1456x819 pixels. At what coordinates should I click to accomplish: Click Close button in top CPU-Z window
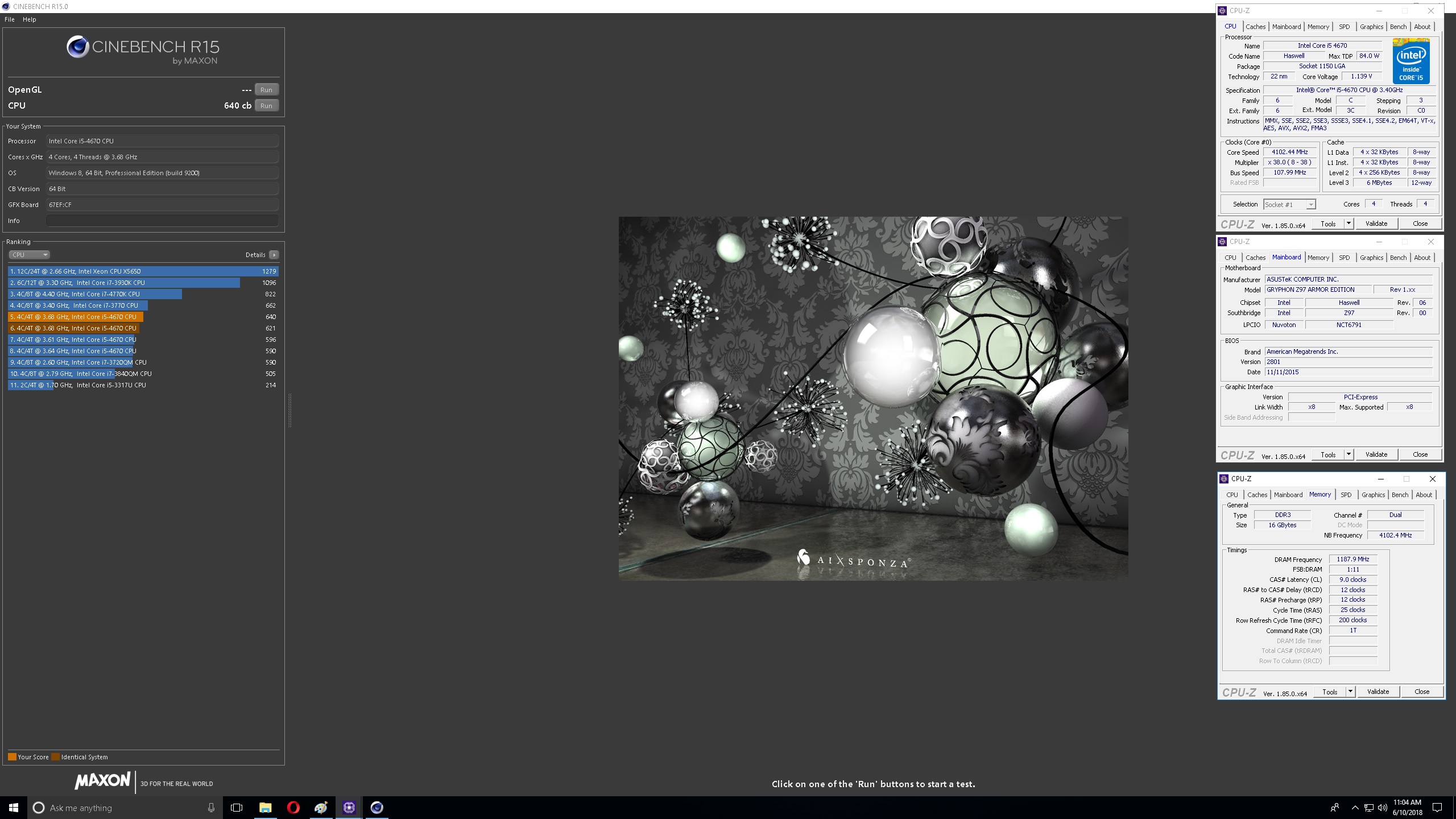coord(1420,224)
